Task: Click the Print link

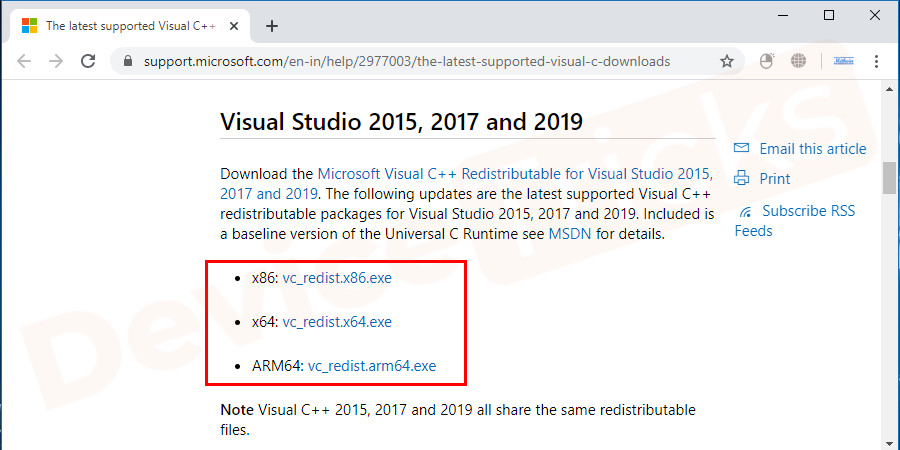Action: 775,179
